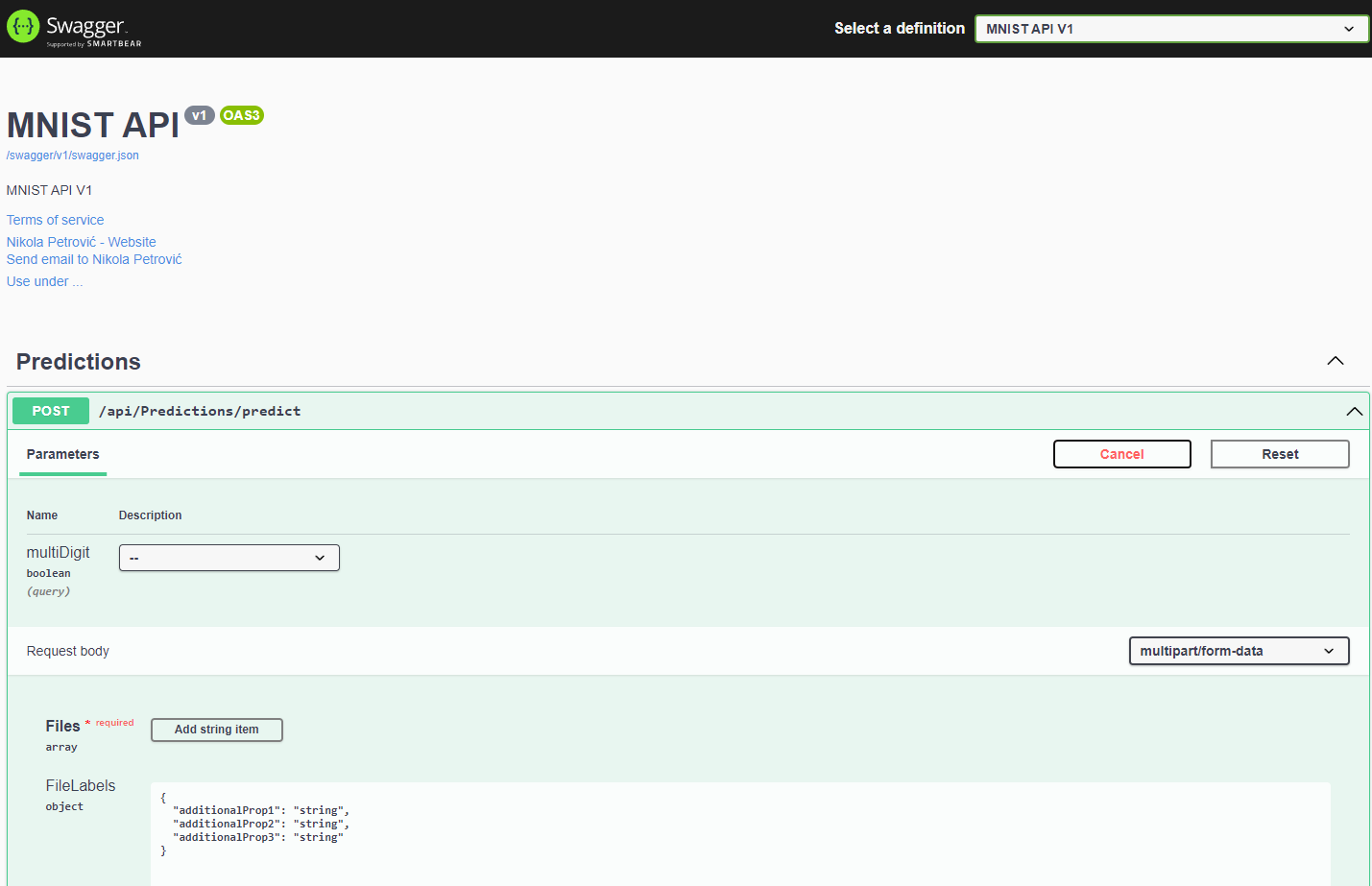Click the MNIST API title
Viewport: 1372px width, 886px height.
click(x=93, y=126)
